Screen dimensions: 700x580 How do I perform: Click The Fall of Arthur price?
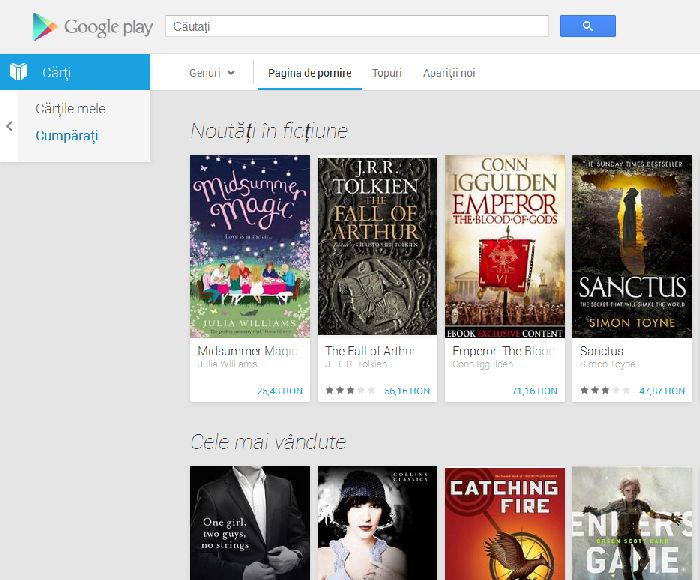click(407, 391)
